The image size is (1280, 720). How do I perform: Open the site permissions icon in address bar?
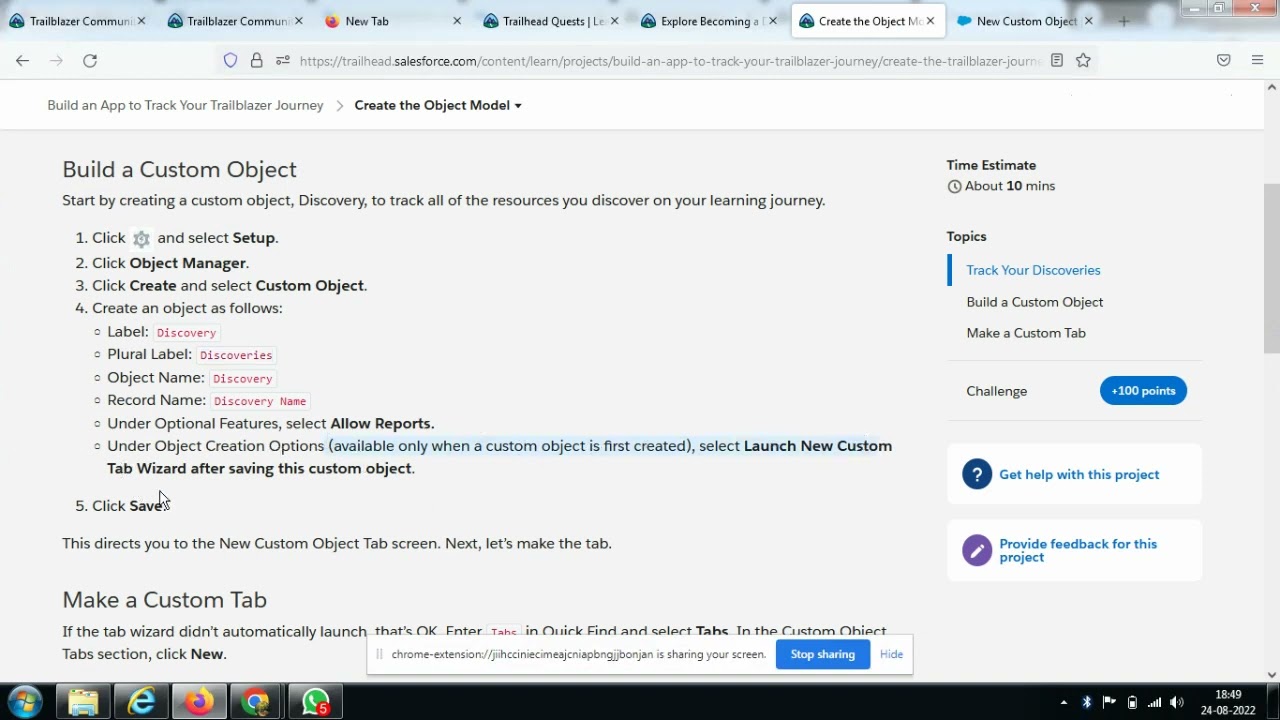click(281, 61)
